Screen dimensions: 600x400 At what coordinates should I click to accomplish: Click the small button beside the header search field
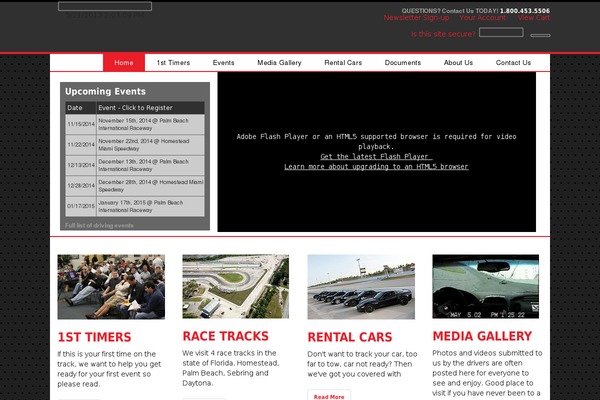click(540, 35)
